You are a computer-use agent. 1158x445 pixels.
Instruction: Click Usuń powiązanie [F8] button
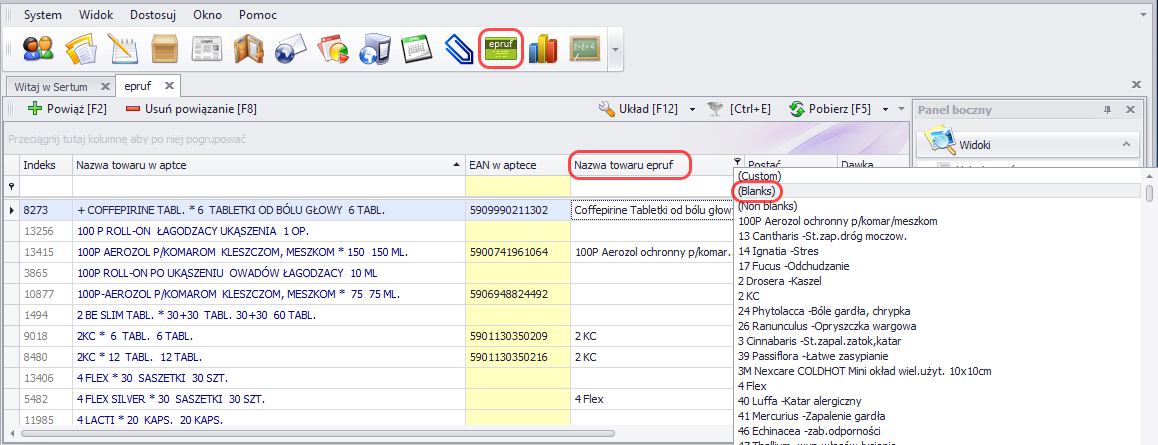(x=191, y=109)
